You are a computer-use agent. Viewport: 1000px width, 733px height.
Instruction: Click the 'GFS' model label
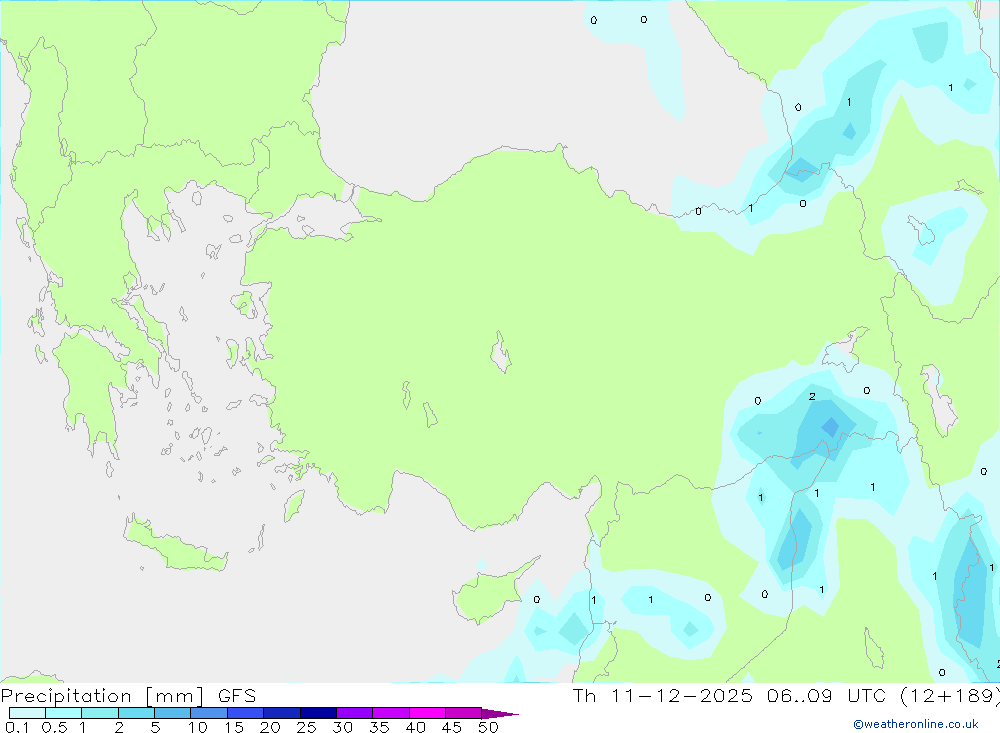(237, 696)
